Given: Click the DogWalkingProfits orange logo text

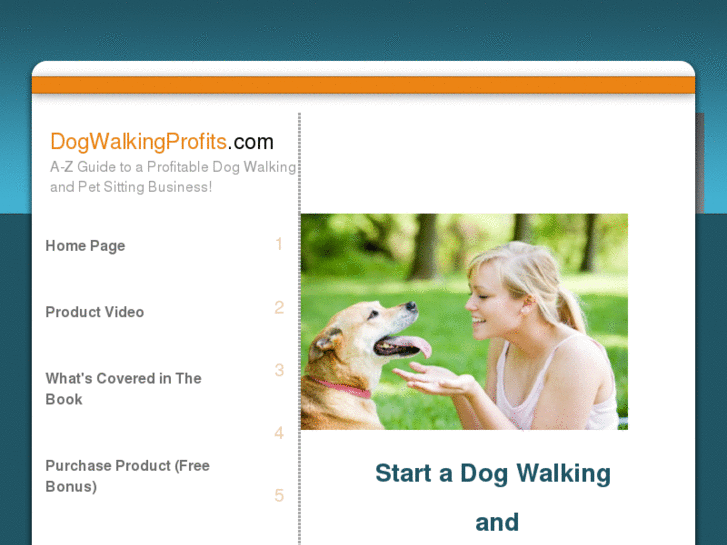Looking at the screenshot, I should 138,141.
